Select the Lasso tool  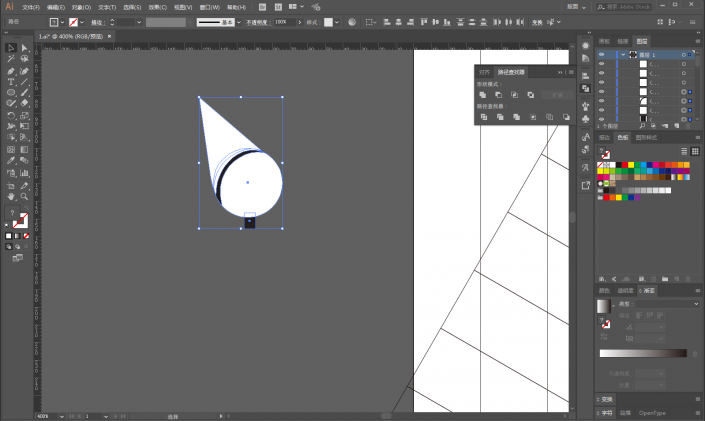25,59
